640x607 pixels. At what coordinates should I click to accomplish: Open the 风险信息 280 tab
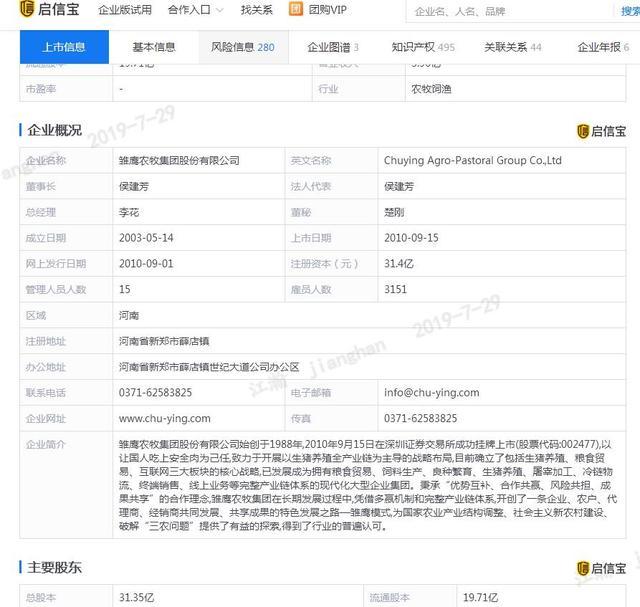(243, 47)
